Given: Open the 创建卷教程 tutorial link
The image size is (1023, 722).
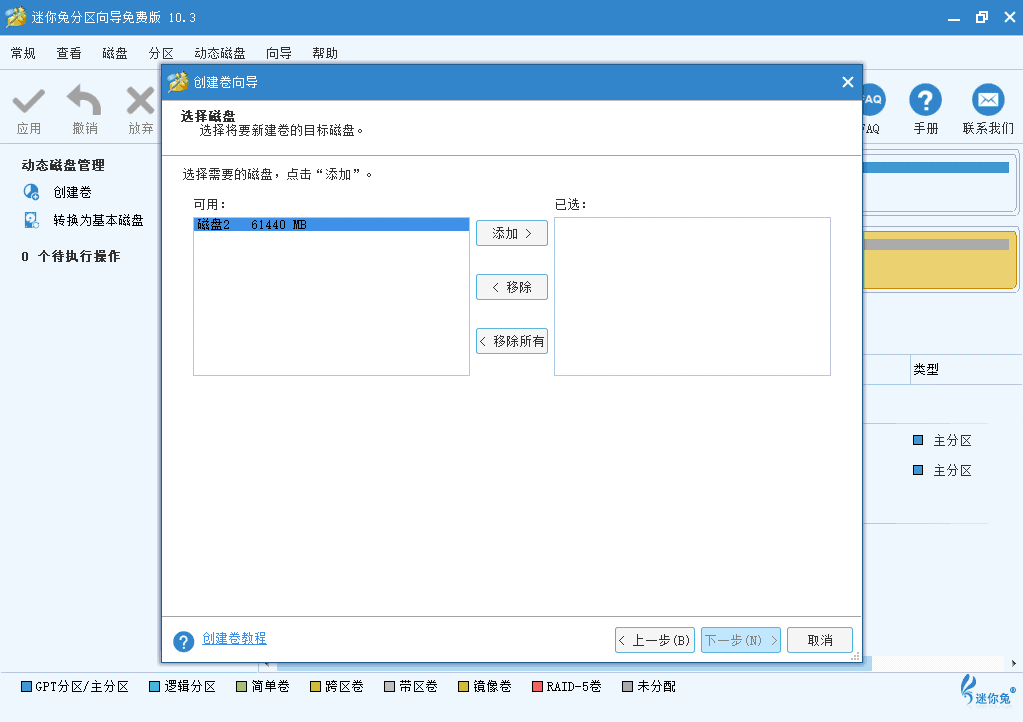Looking at the screenshot, I should [x=234, y=638].
